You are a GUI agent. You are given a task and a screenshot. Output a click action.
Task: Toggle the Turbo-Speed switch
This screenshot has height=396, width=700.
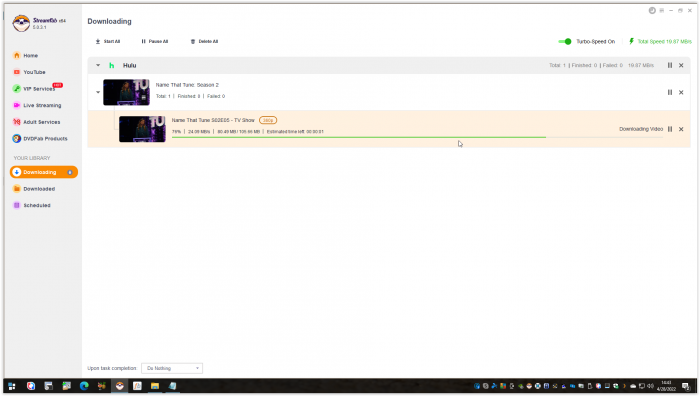tap(565, 42)
